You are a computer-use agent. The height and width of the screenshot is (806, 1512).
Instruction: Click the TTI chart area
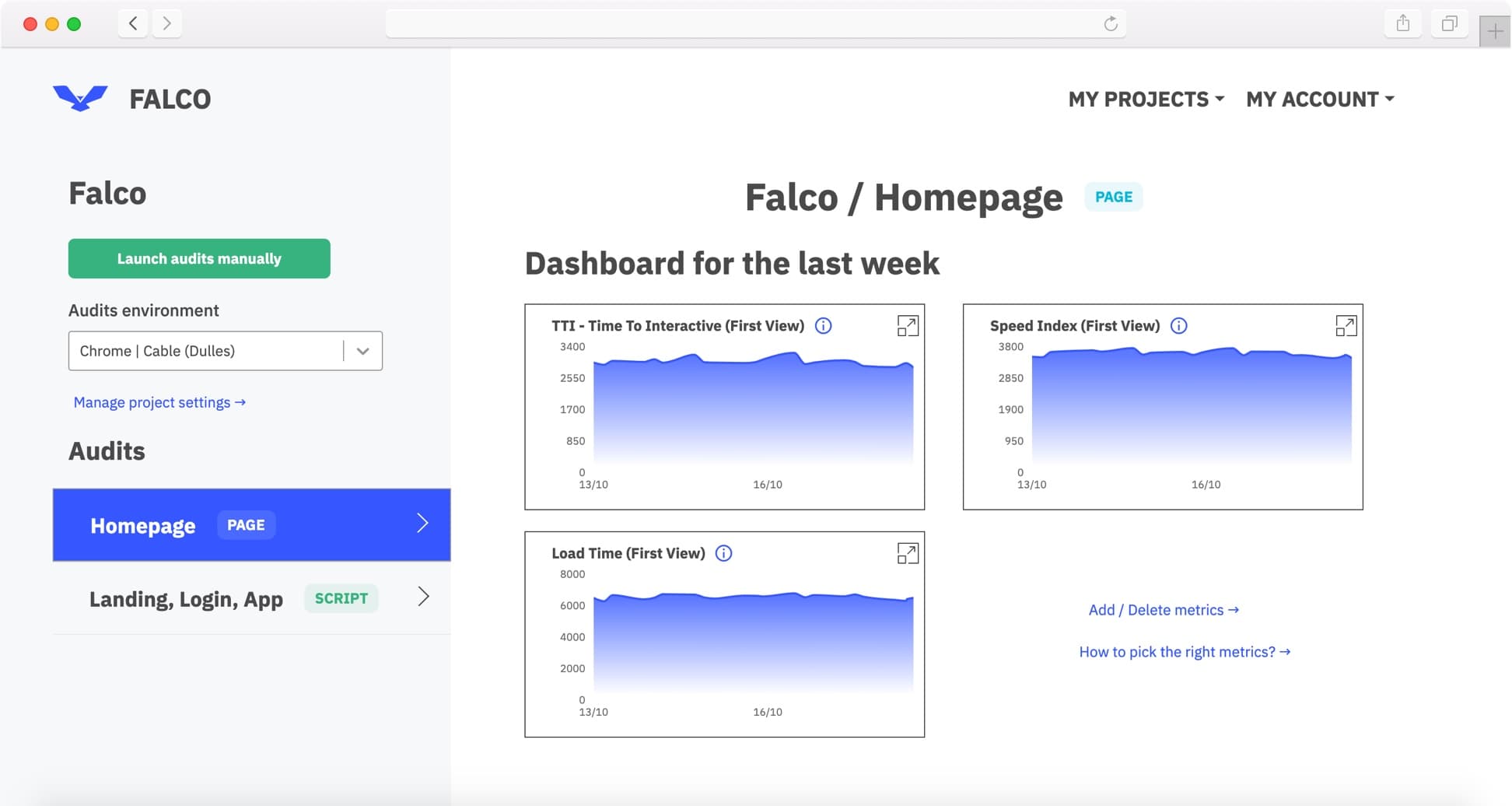click(753, 411)
